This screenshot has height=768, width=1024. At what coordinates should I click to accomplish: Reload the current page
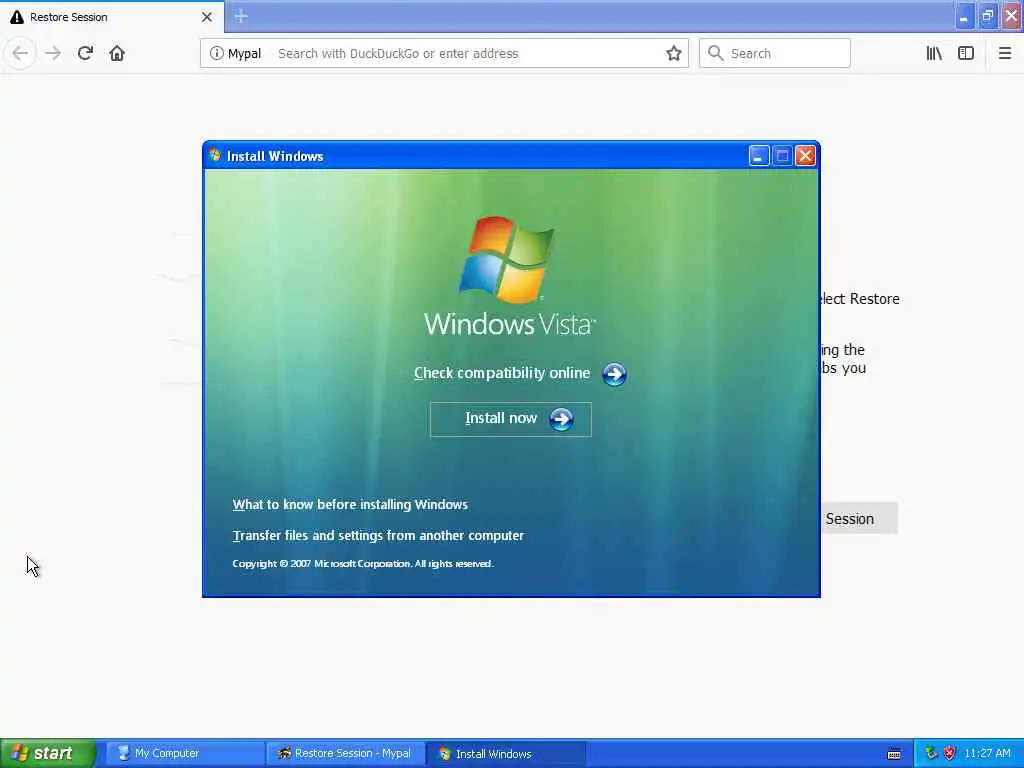pyautogui.click(x=85, y=53)
